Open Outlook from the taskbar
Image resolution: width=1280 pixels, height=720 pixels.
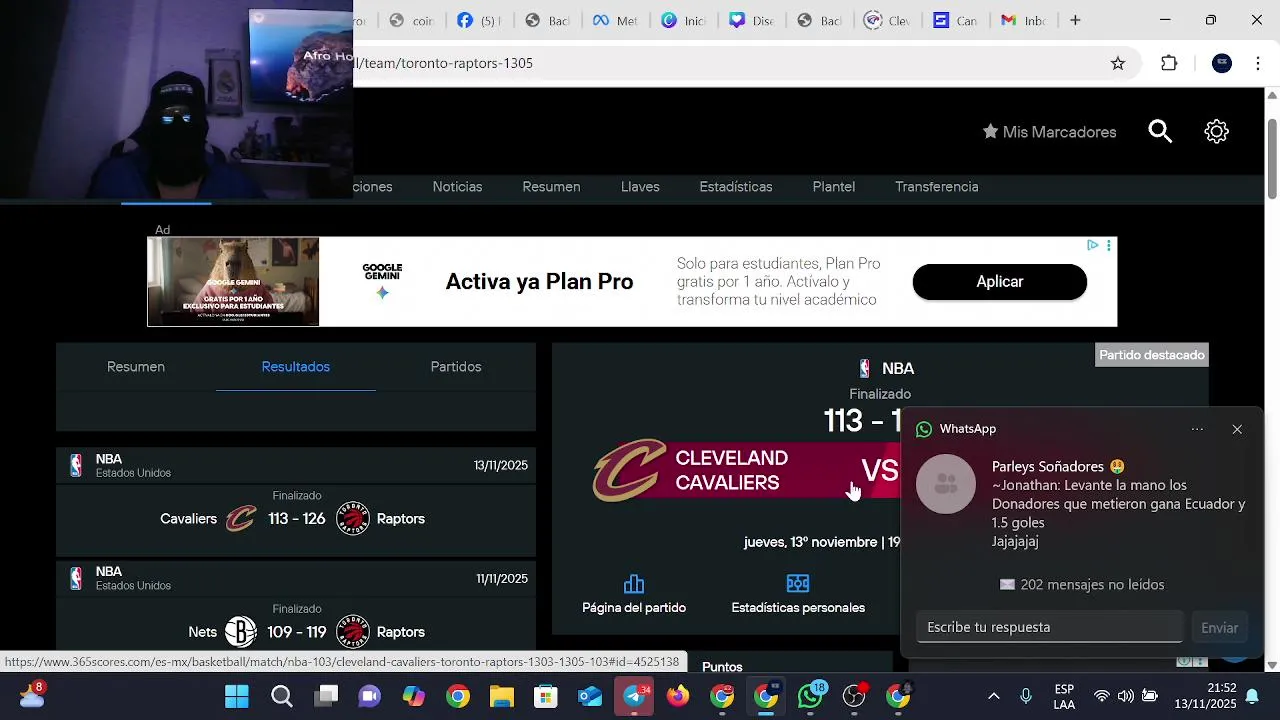pos(590,696)
